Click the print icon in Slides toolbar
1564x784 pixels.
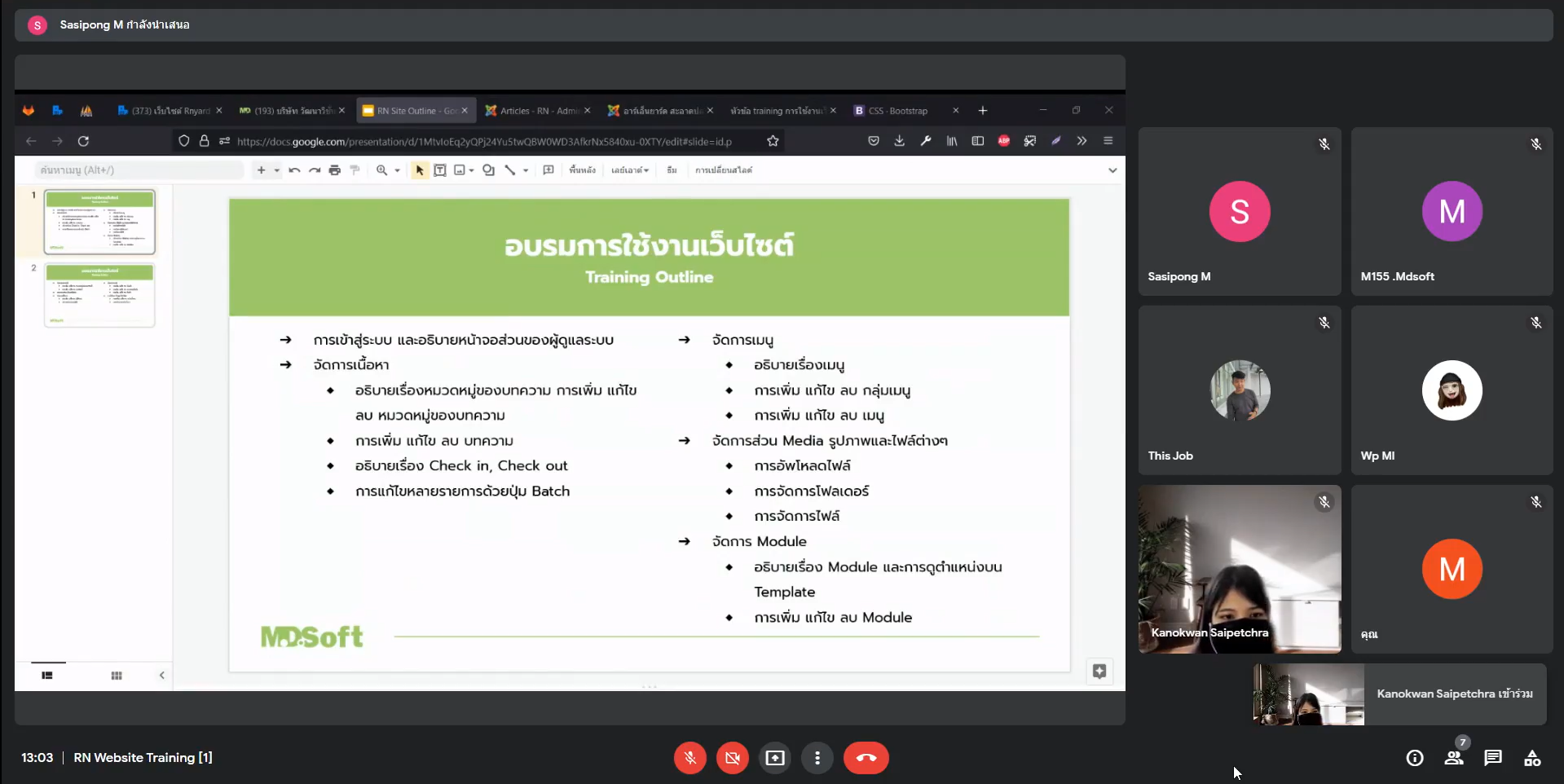tap(334, 170)
